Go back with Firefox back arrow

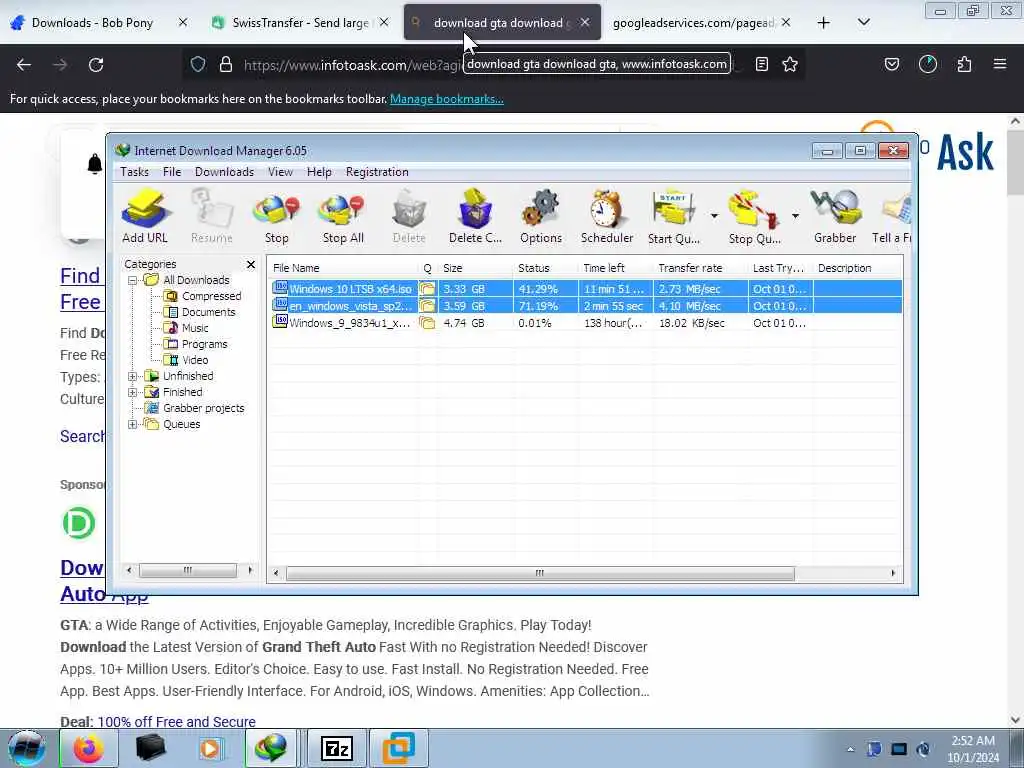coord(24,65)
